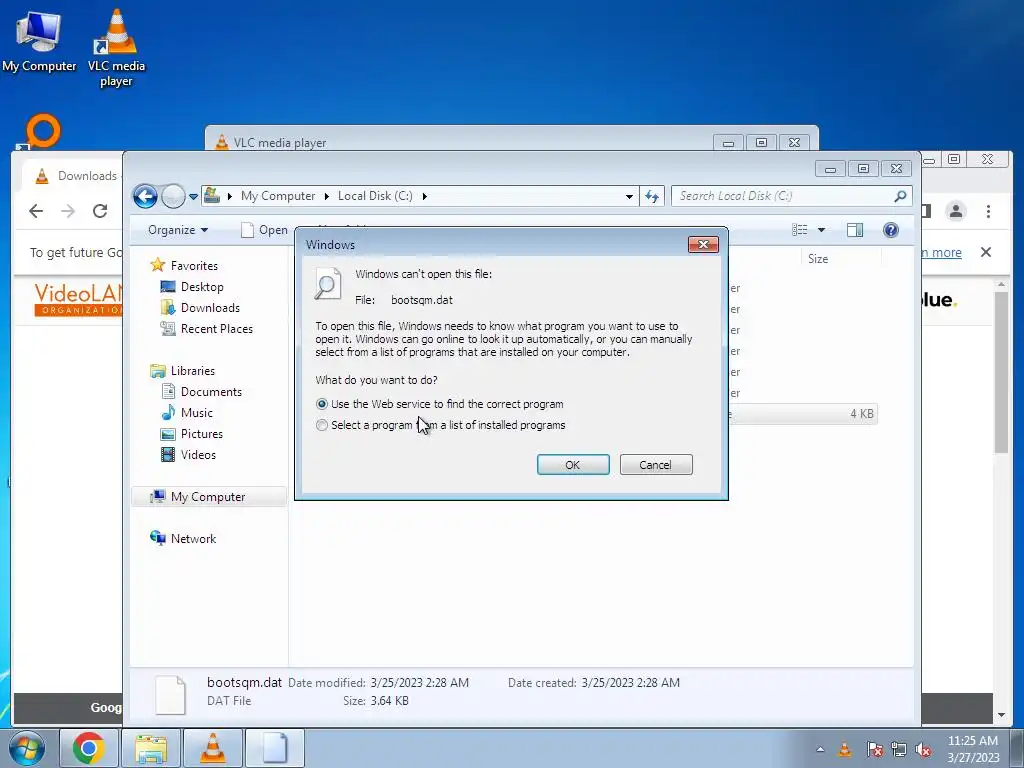Select My Computer in navigation pane
1024x768 pixels.
click(208, 497)
